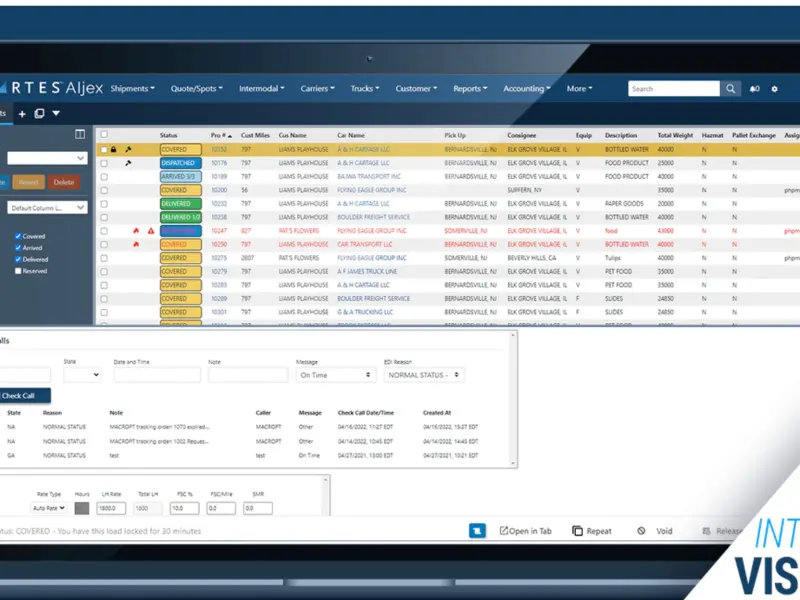Click pin icon on Pro 10176 row
Image resolution: width=800 pixels, height=600 pixels.
[x=128, y=163]
